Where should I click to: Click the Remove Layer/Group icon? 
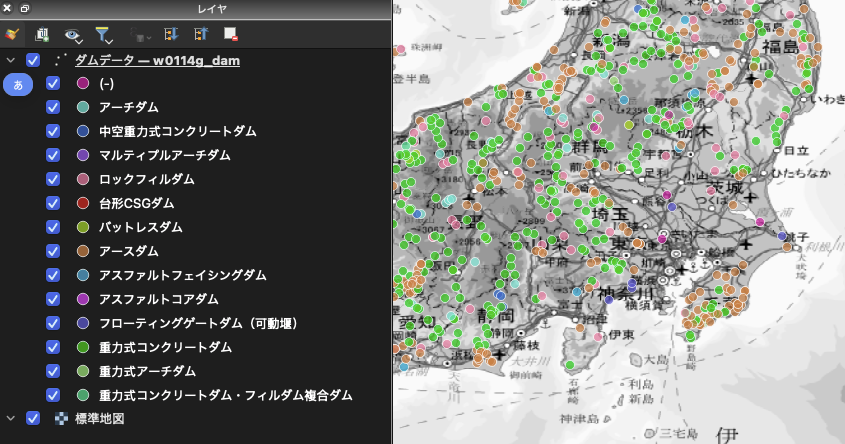pyautogui.click(x=231, y=34)
